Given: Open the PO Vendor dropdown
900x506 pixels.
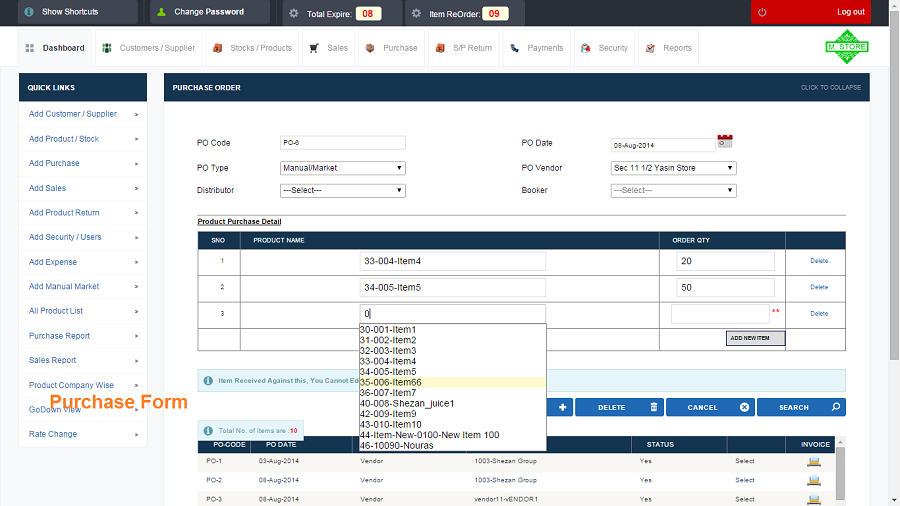Looking at the screenshot, I should 673,168.
